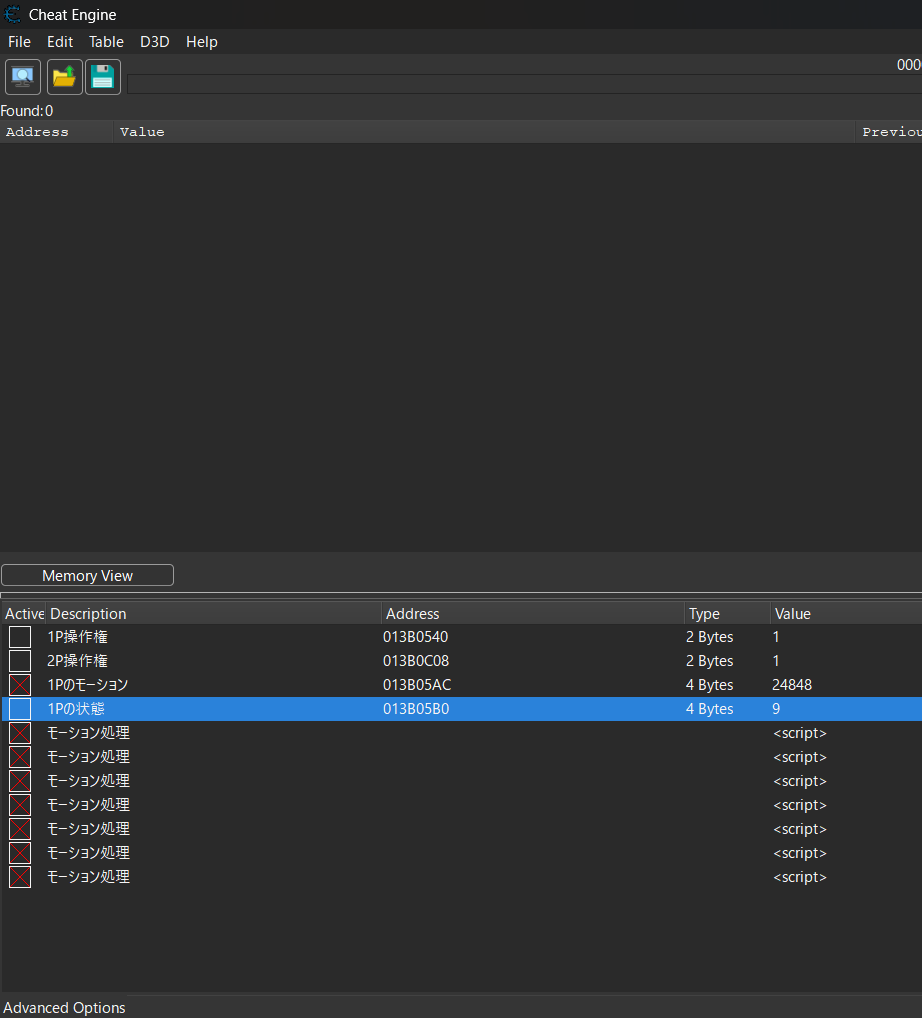
Task: Toggle the 1Pの状態 active checkbox
Action: (20, 709)
